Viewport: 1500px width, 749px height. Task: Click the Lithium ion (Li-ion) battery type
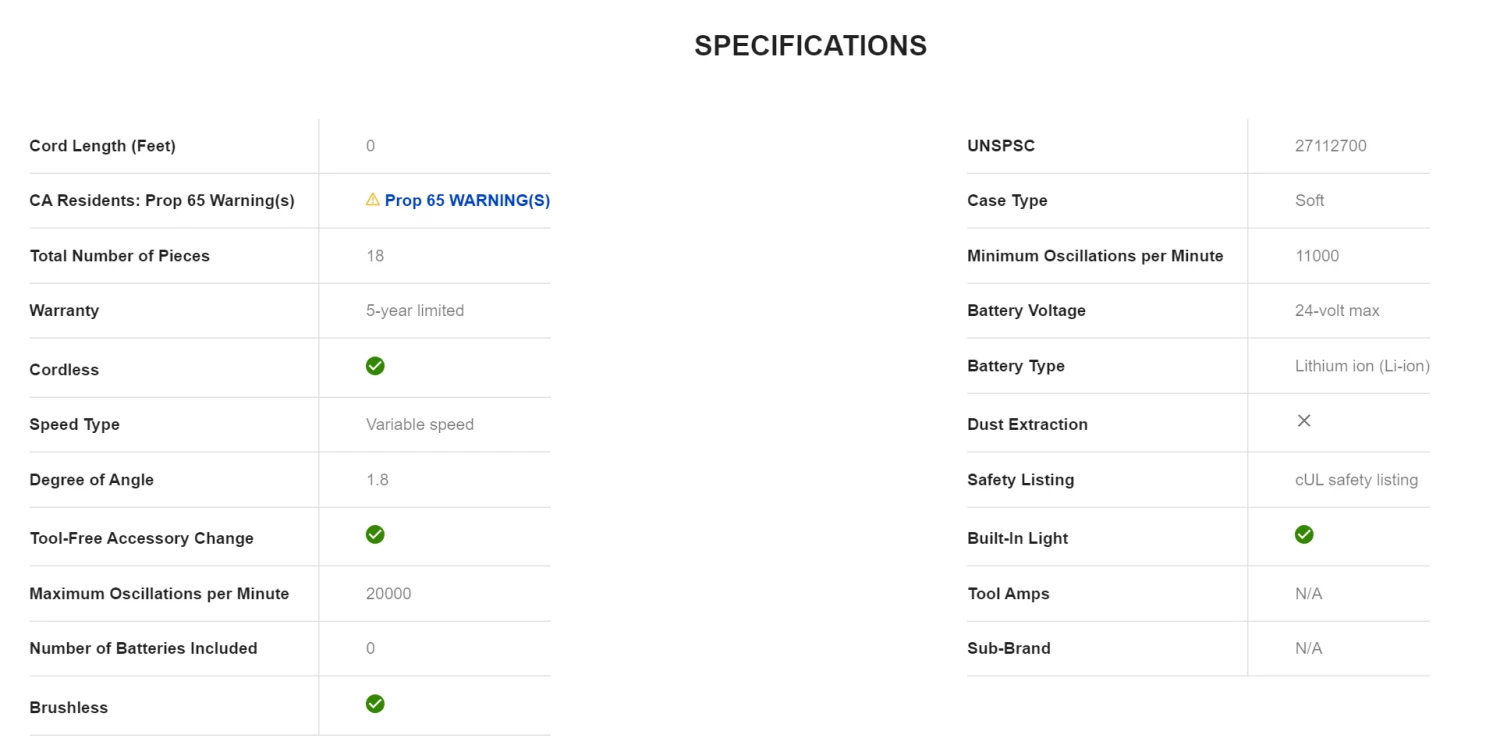pos(1362,366)
